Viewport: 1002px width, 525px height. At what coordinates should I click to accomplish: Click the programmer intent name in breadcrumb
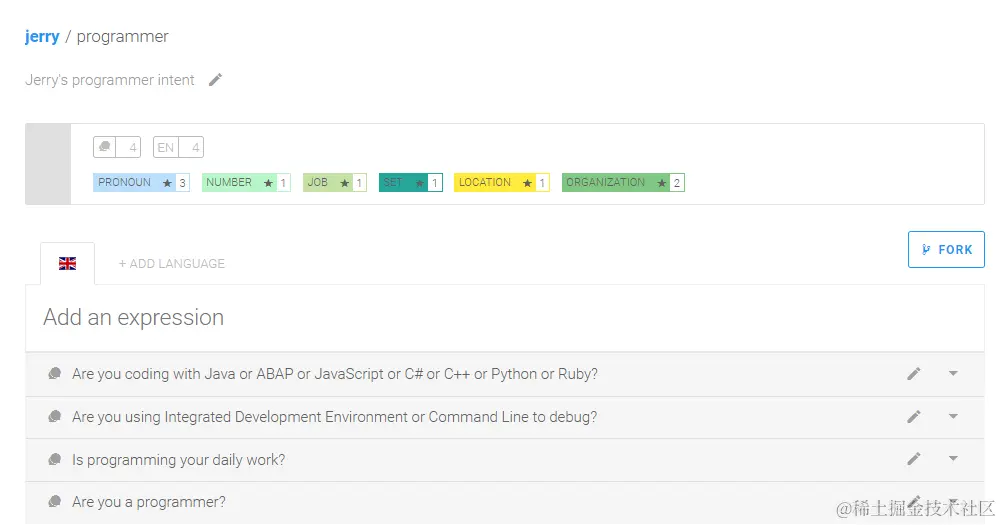[123, 36]
